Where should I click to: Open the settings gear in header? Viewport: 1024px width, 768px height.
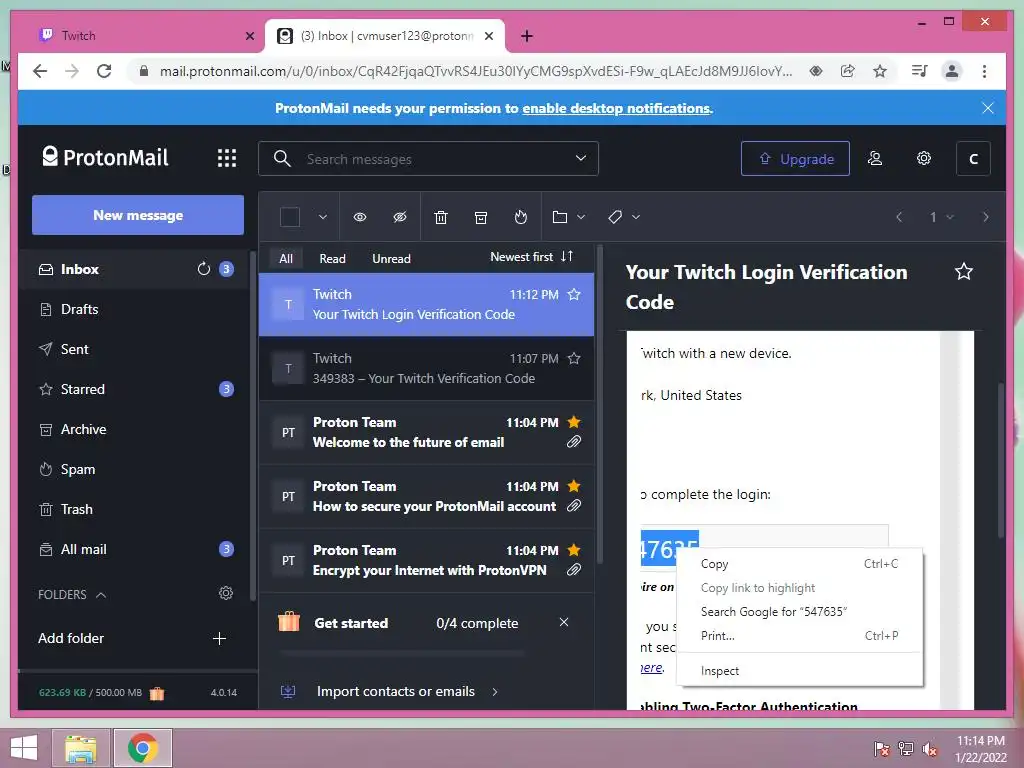point(923,158)
